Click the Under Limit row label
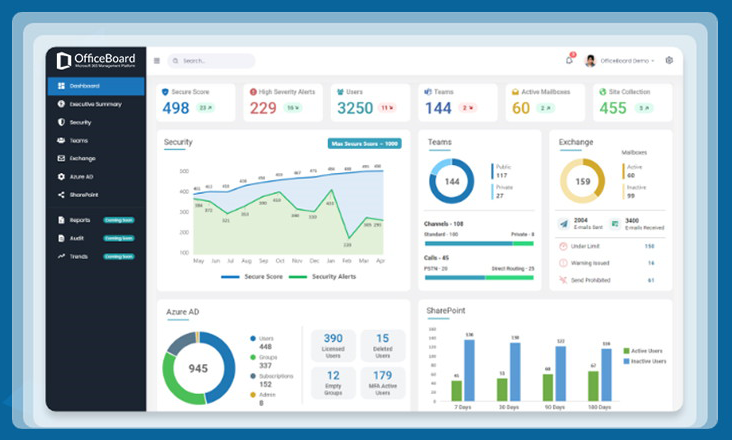Screen dimensions: 732x440 pos(585,246)
